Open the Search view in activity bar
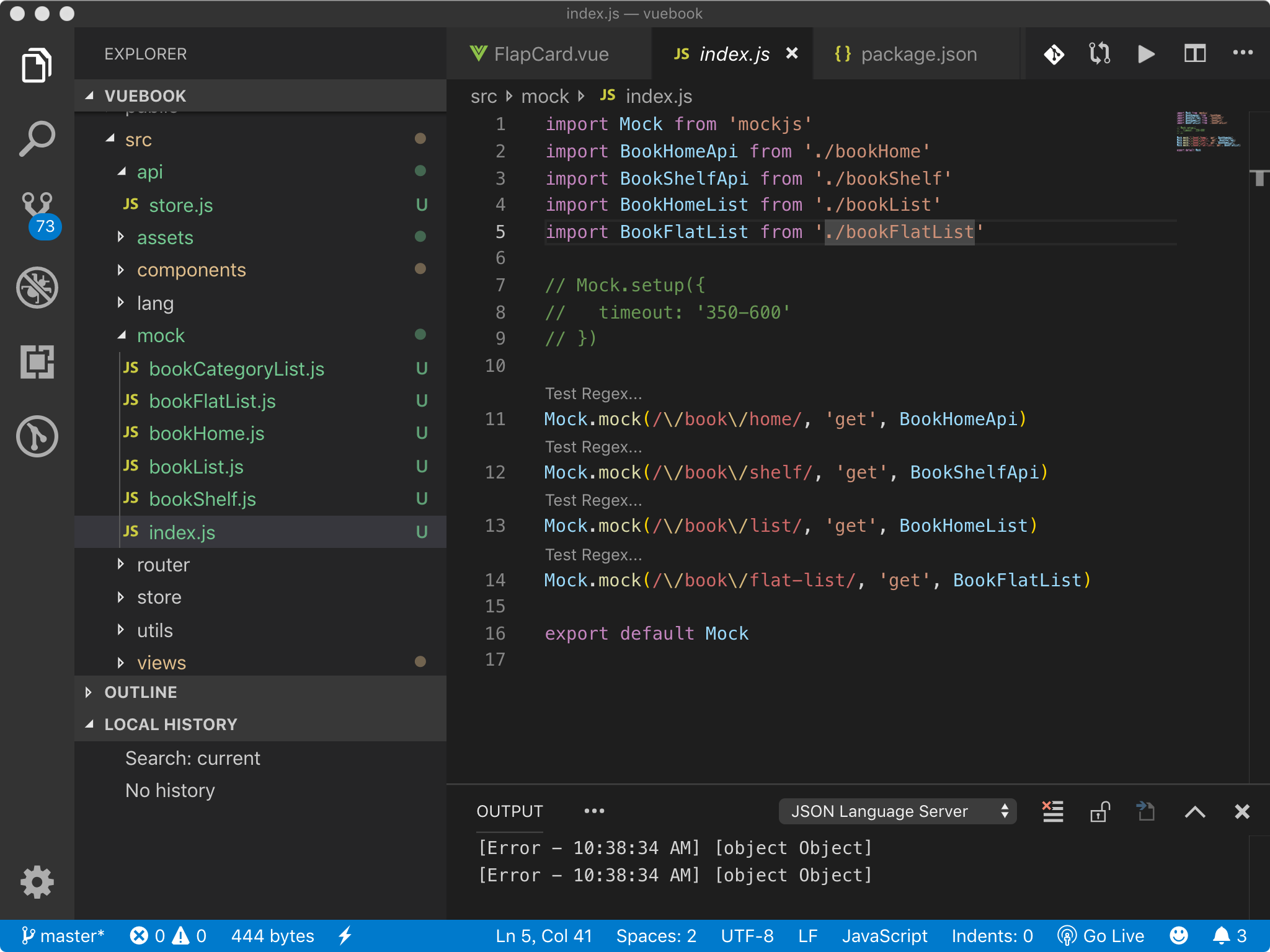The image size is (1270, 952). (37, 139)
